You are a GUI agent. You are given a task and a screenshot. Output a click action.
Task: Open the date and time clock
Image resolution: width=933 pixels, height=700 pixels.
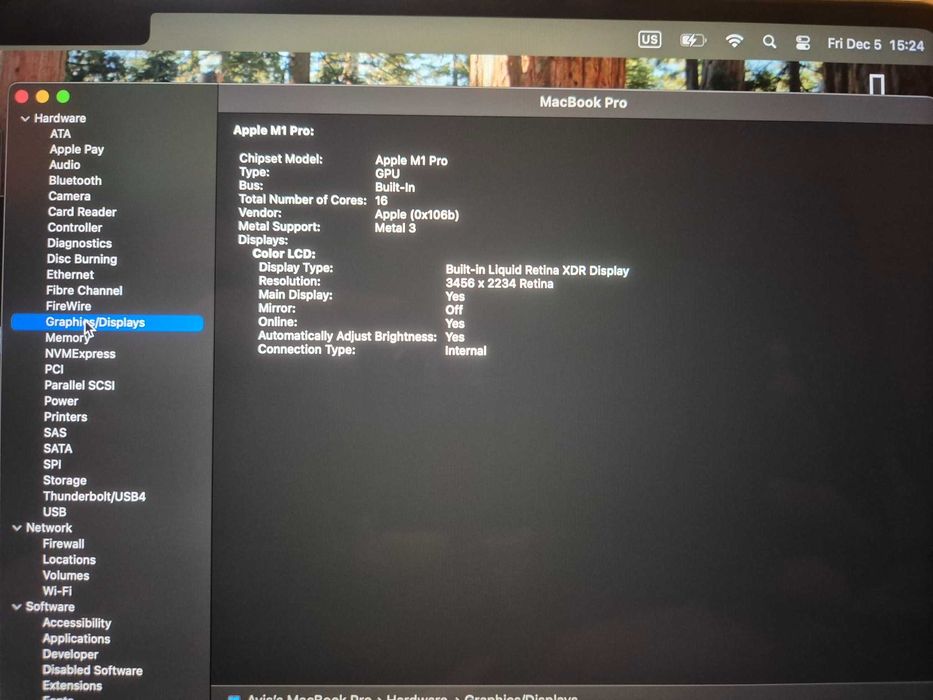point(875,45)
